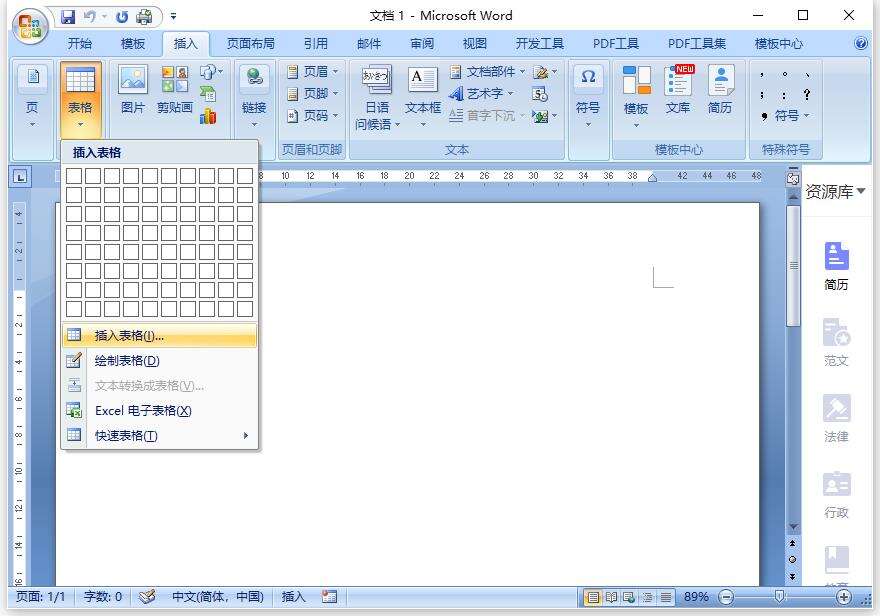Insert an Excel 电子表格 spreadsheet
Viewport: 880px width, 616px height.
pyautogui.click(x=159, y=411)
